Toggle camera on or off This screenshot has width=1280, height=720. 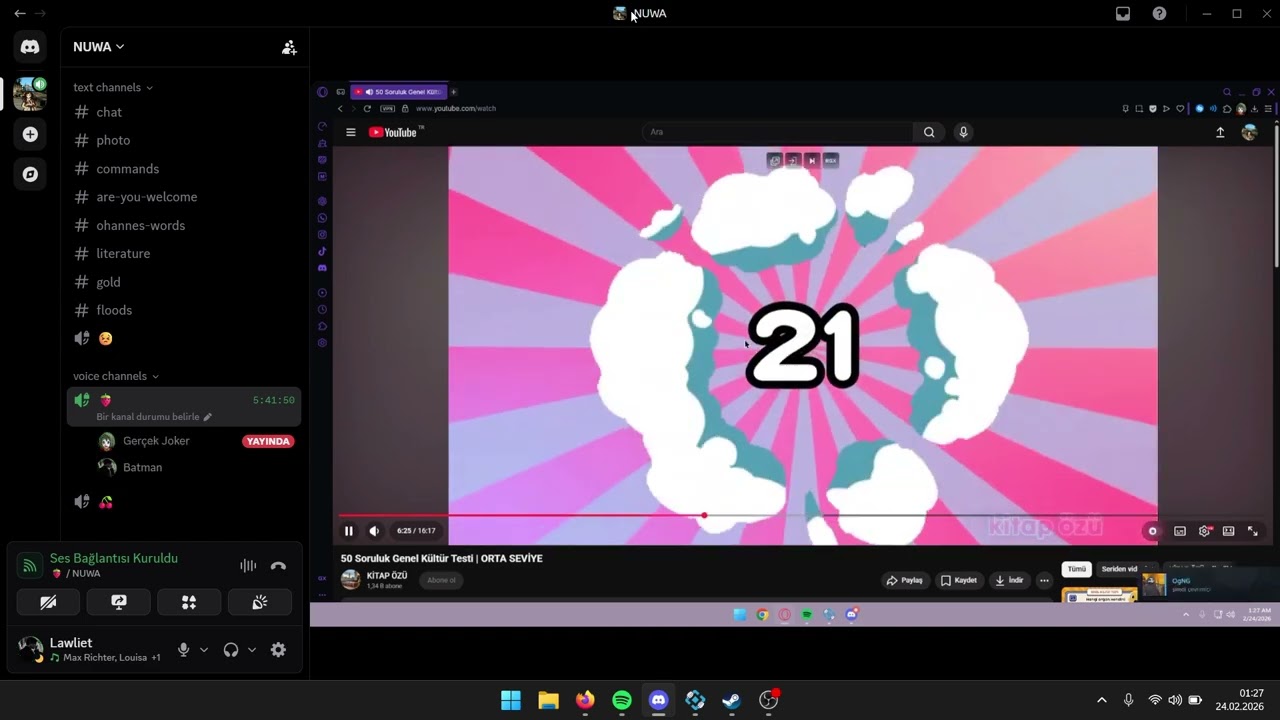click(x=48, y=602)
